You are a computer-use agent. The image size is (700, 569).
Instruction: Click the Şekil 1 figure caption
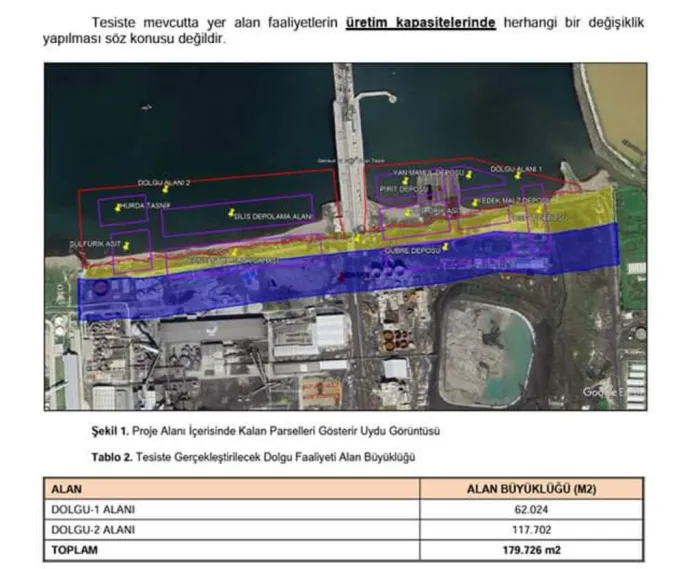click(266, 431)
